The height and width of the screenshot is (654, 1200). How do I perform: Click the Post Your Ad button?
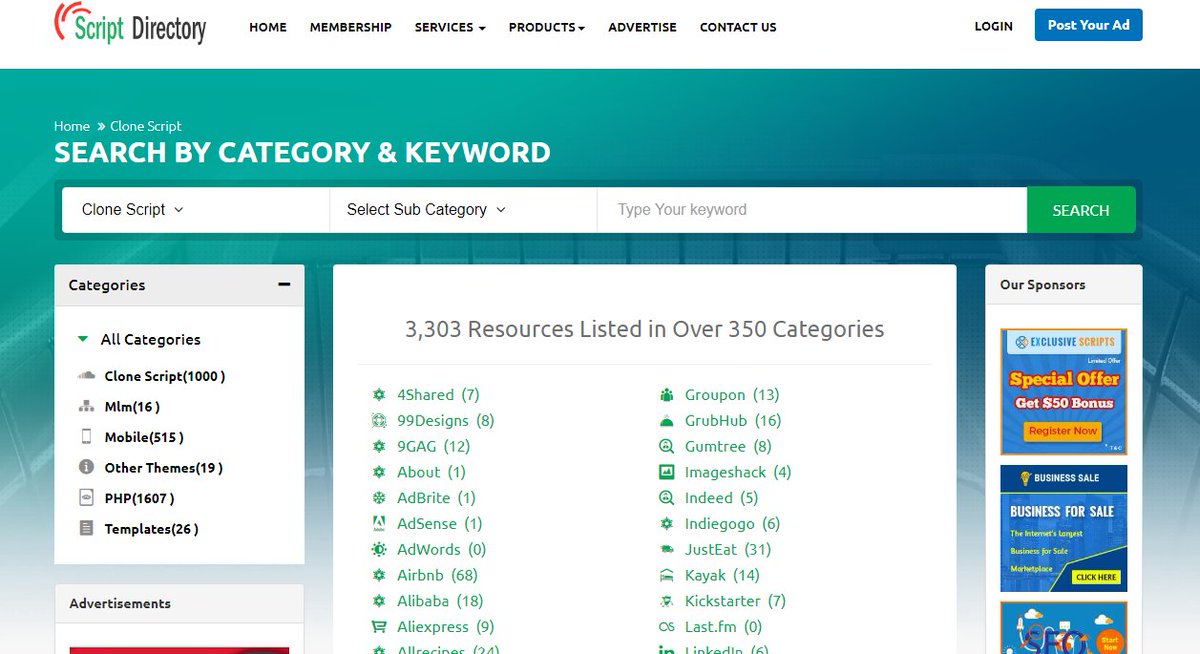(x=1088, y=25)
